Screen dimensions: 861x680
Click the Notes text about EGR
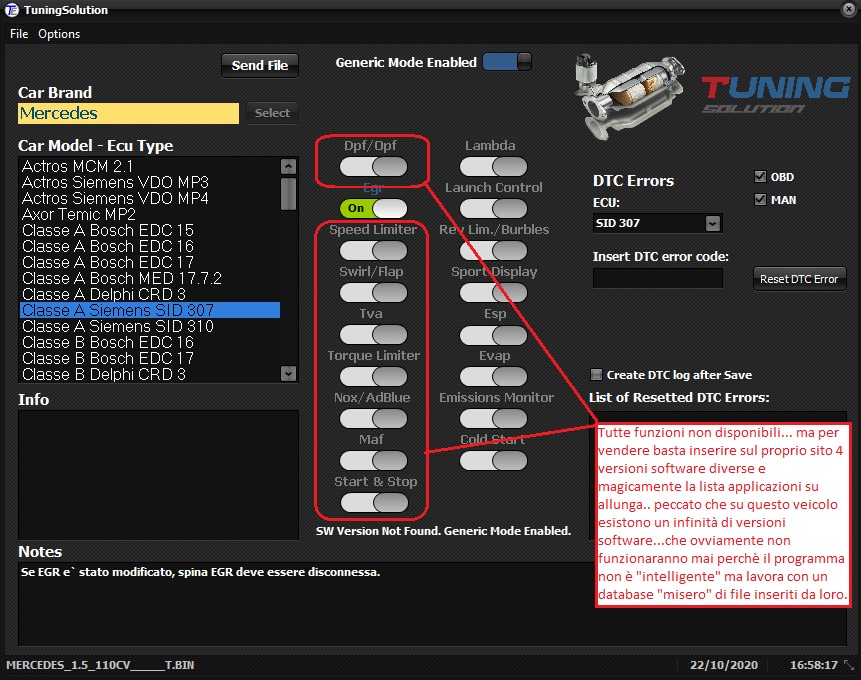coord(200,572)
